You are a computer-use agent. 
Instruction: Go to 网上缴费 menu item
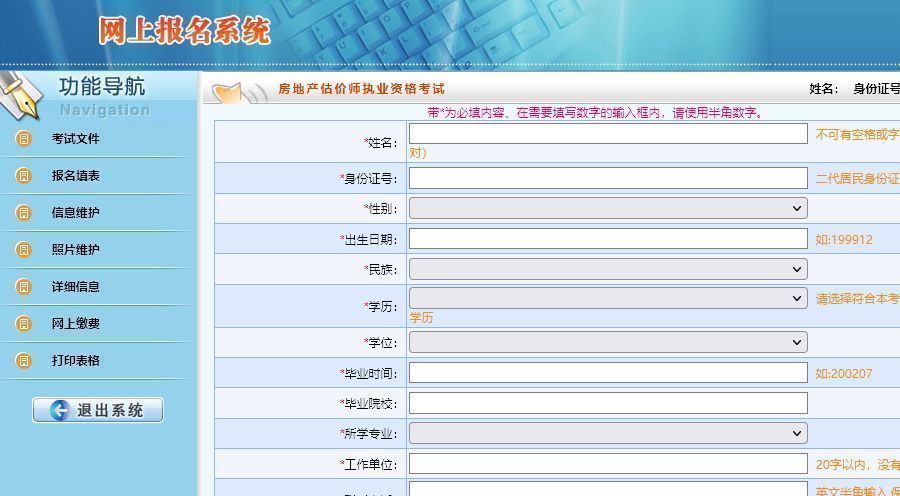click(76, 324)
